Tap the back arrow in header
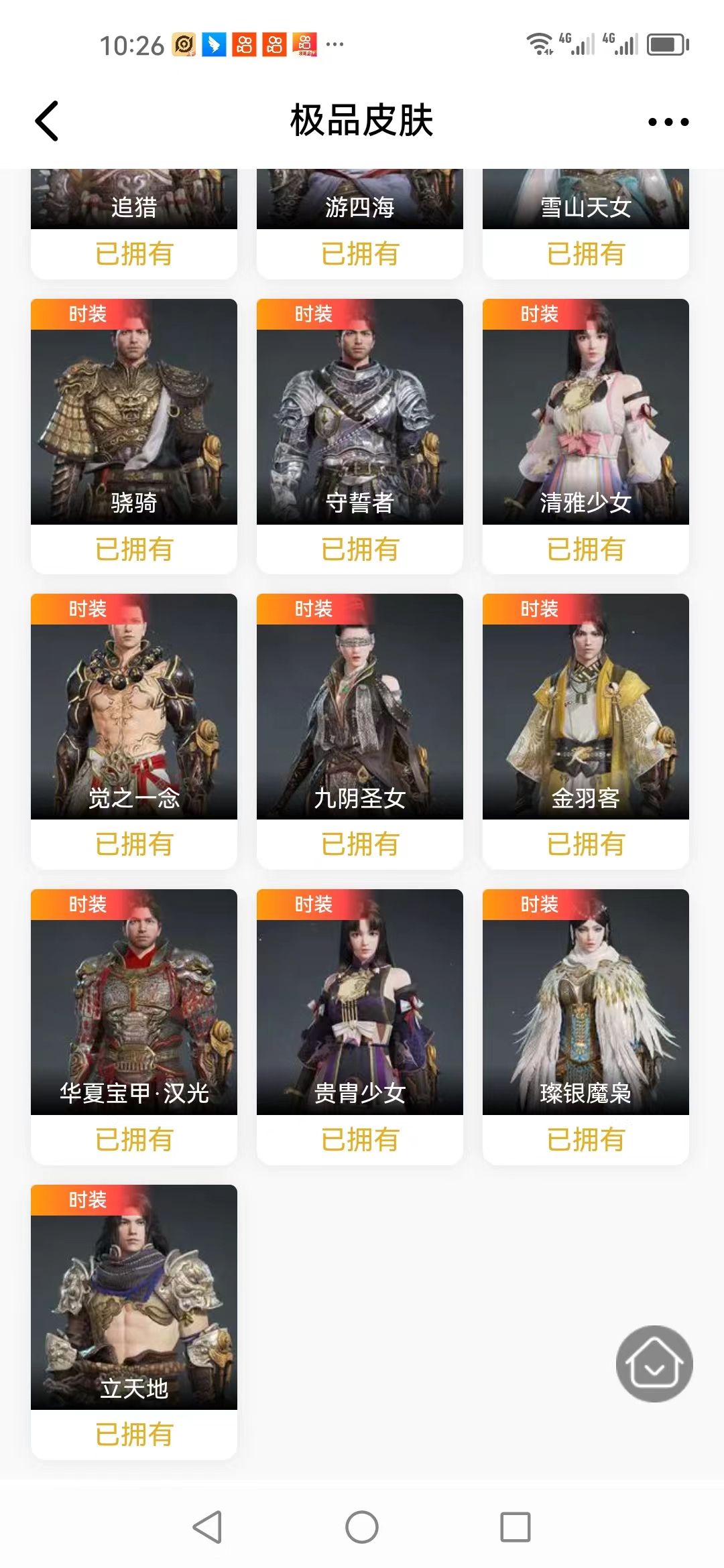This screenshot has height=1568, width=724. coord(47,121)
